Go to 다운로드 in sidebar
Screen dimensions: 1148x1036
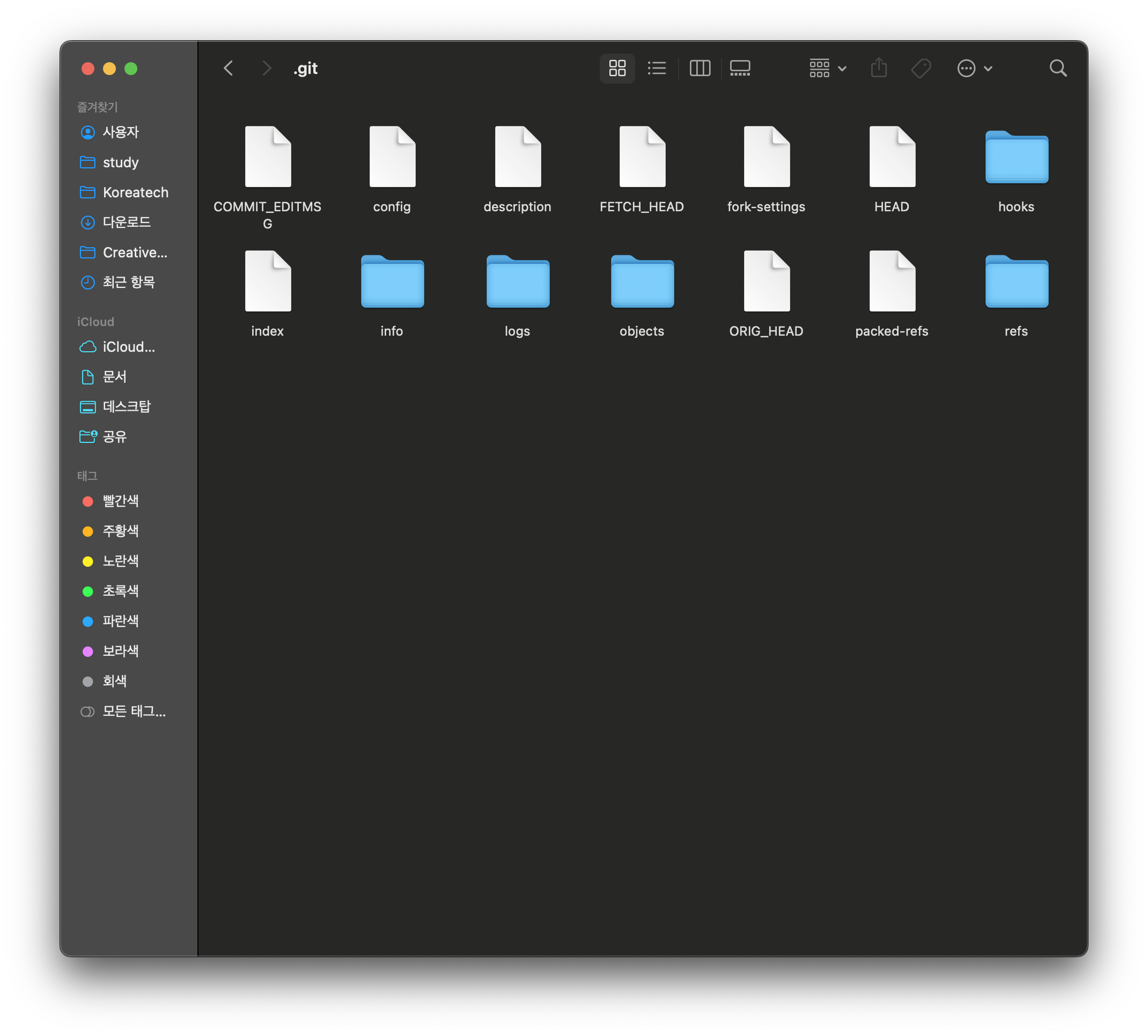(x=127, y=222)
